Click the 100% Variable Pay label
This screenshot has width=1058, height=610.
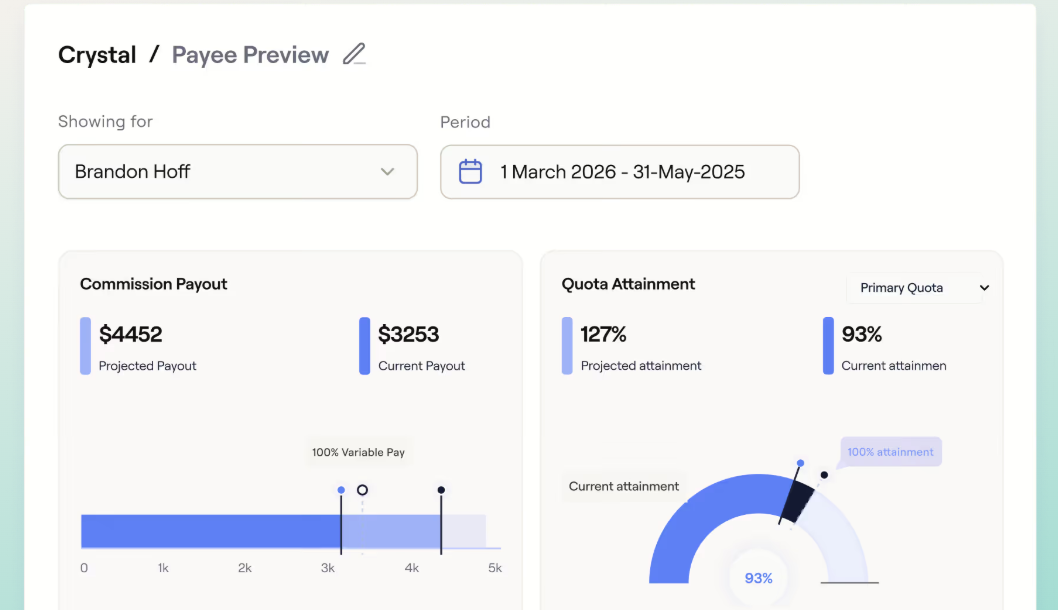click(x=358, y=452)
